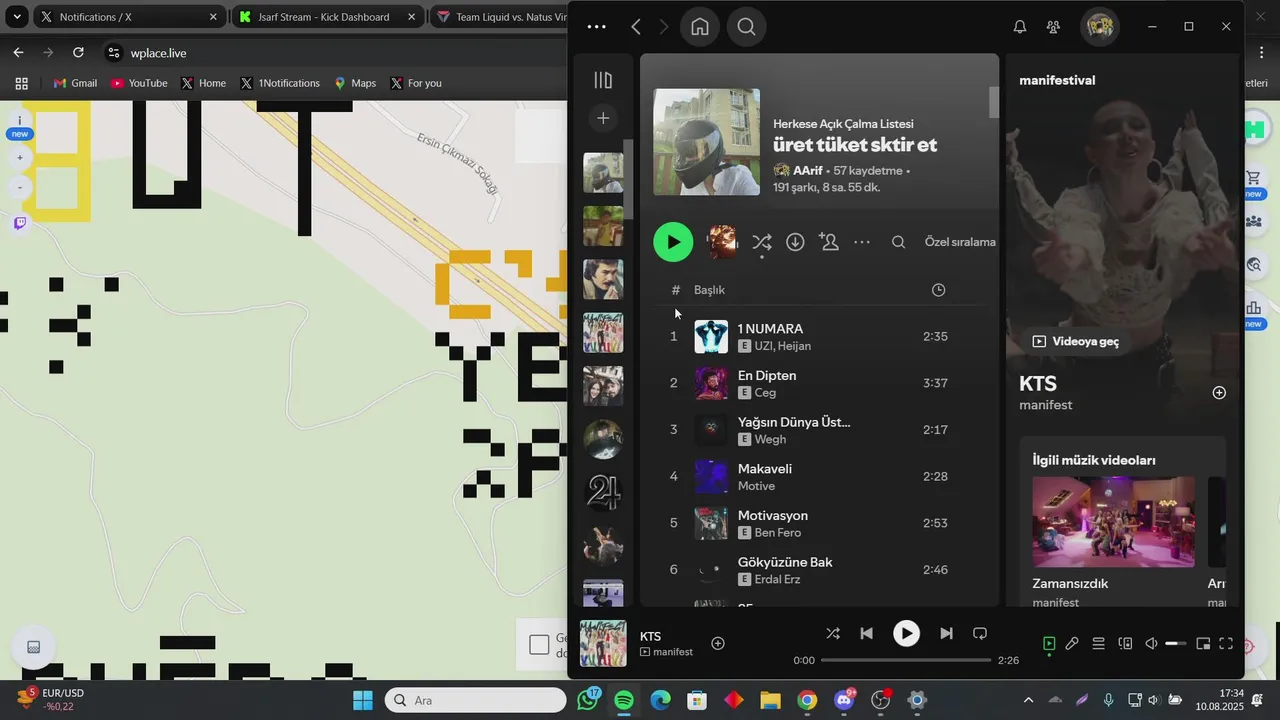Viewport: 1280px width, 720px height.
Task: Create a playlist with the sidebar plus
Action: (x=603, y=118)
